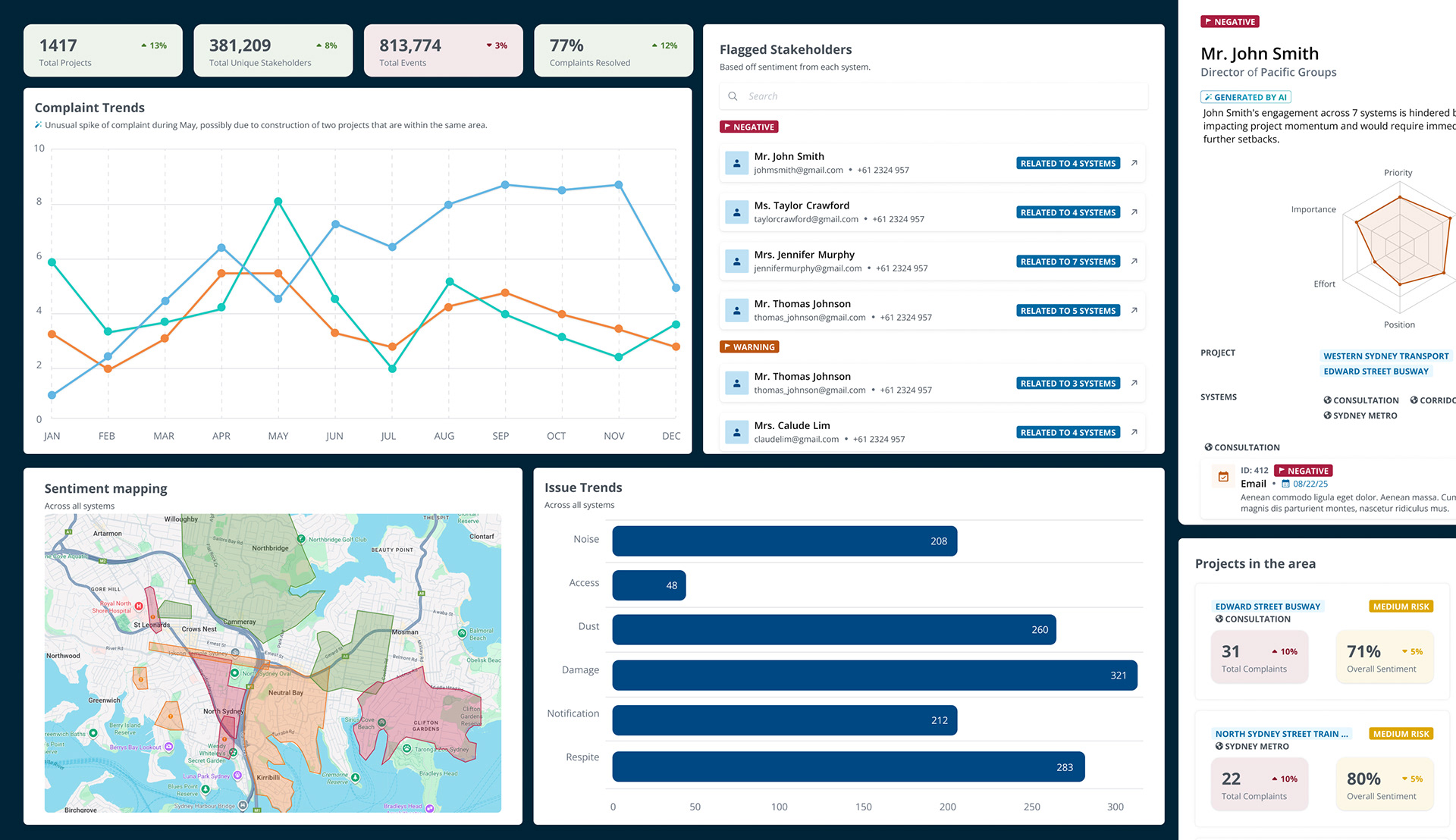The width and height of the screenshot is (1456, 840).
Task: Open Ms. Taylor Crawford's arrow icon
Action: click(x=1134, y=212)
